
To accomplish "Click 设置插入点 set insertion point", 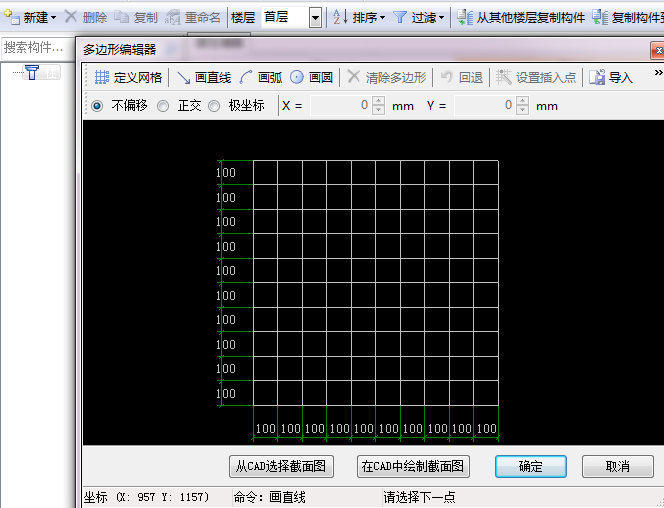I will pyautogui.click(x=536, y=77).
